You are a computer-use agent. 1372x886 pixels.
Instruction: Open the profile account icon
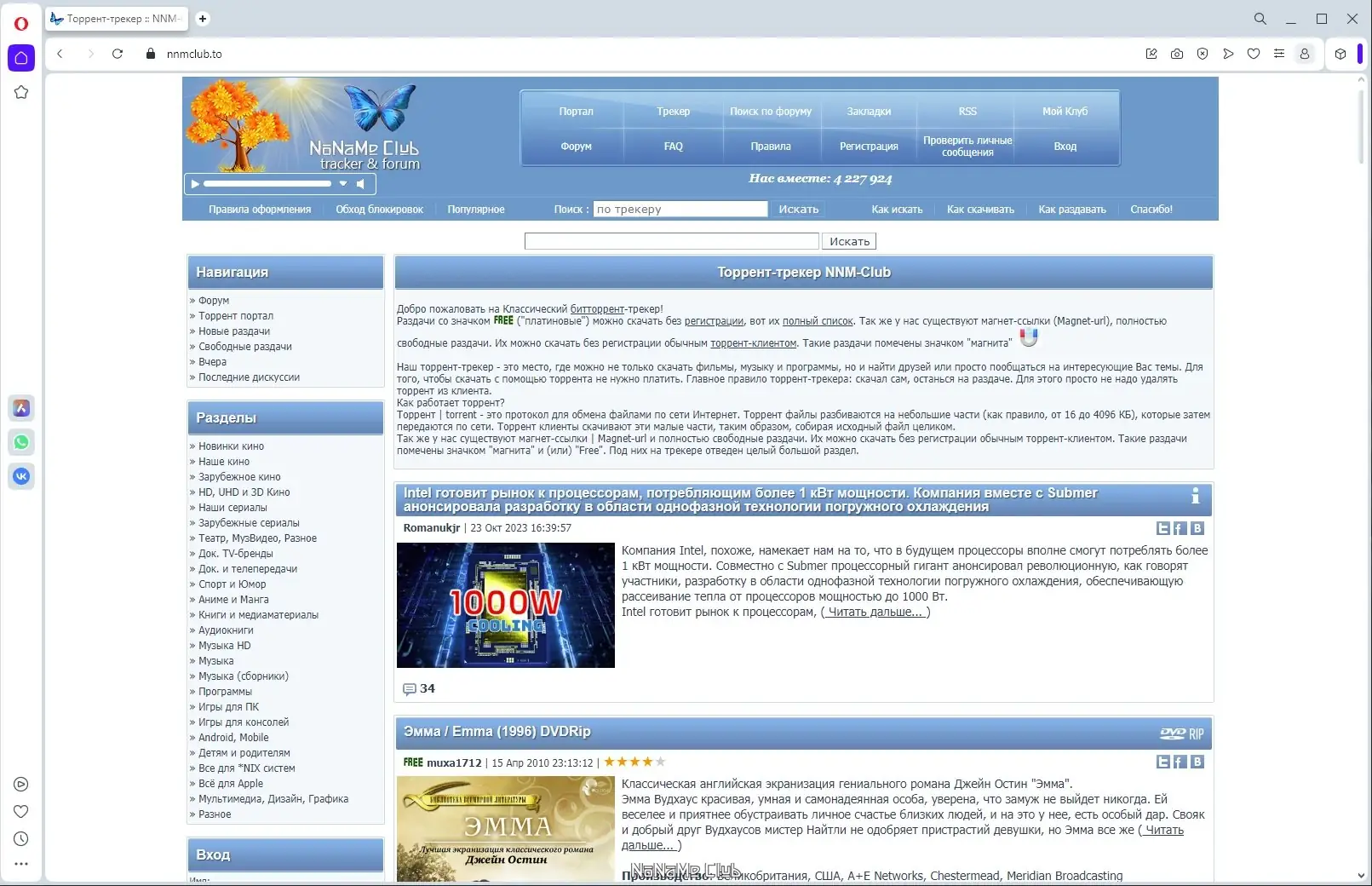pyautogui.click(x=1304, y=54)
